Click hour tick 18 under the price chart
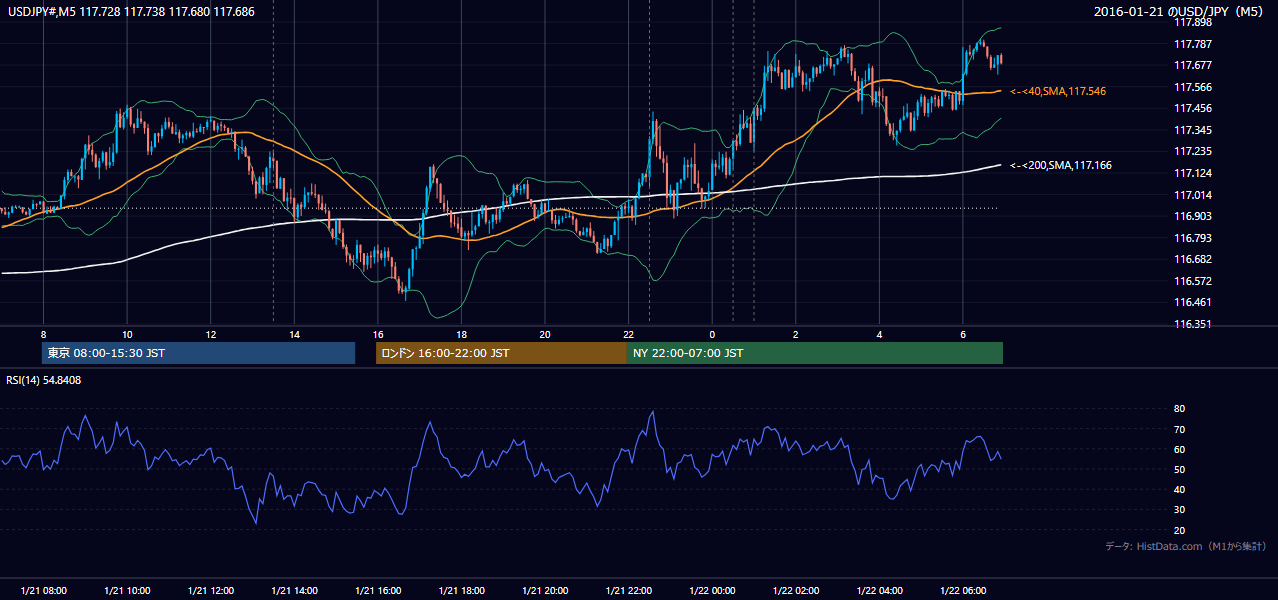 pos(461,334)
